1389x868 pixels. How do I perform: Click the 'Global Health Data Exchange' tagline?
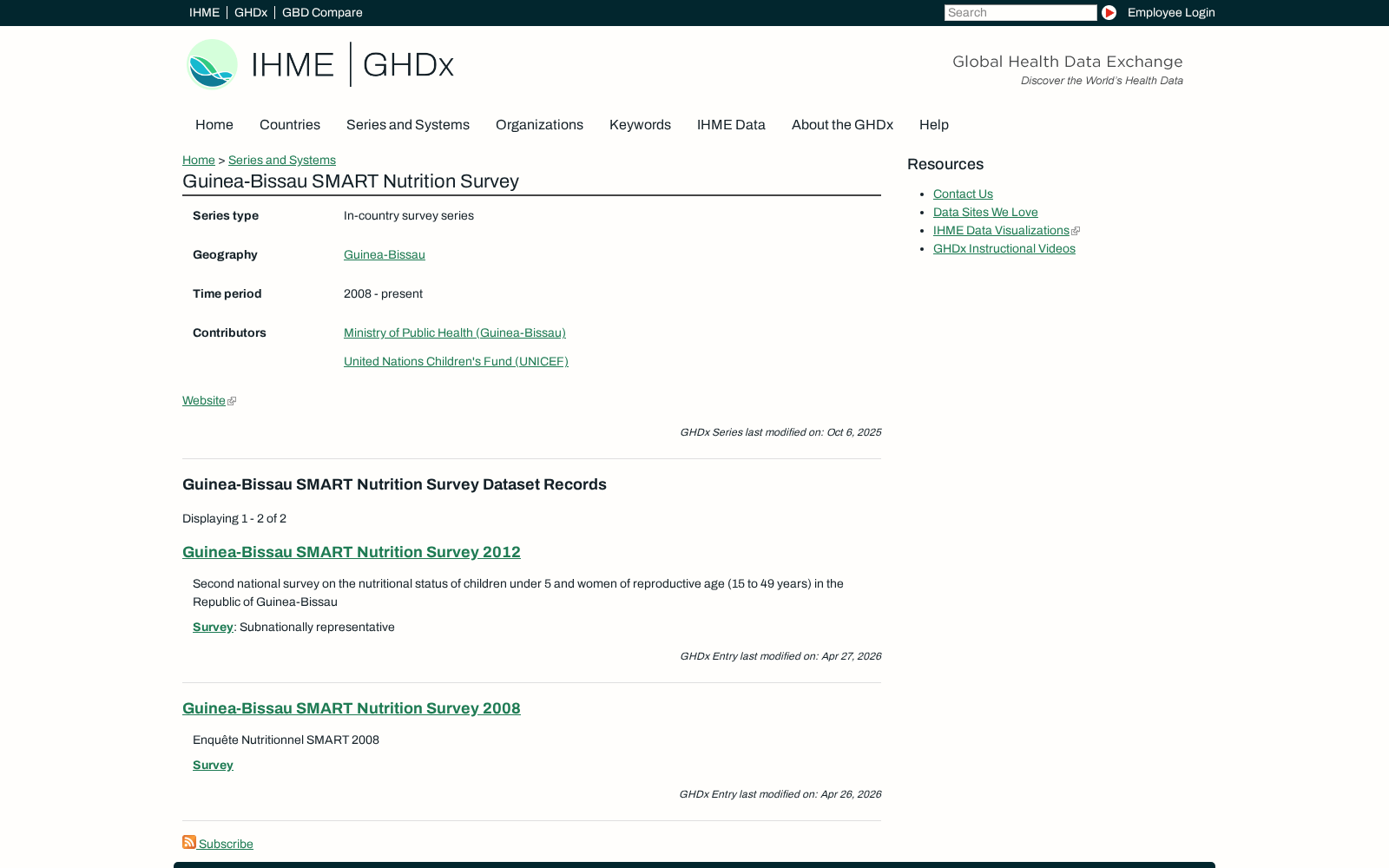coord(1068,62)
